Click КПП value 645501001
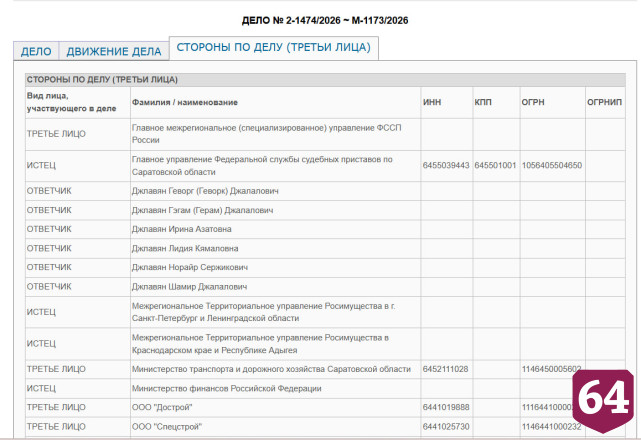Screen dimensions: 641x440 495,166
